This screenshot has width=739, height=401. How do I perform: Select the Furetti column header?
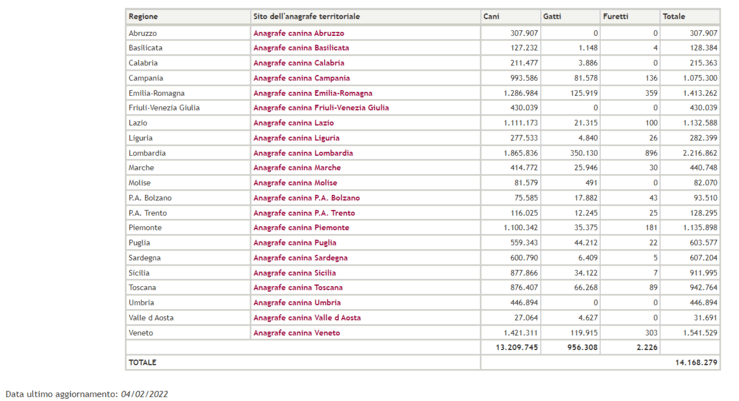click(x=615, y=17)
